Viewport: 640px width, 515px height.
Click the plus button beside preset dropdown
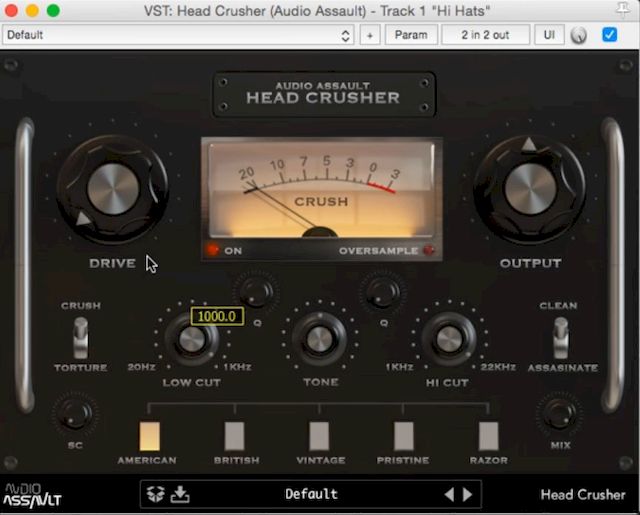tap(370, 35)
